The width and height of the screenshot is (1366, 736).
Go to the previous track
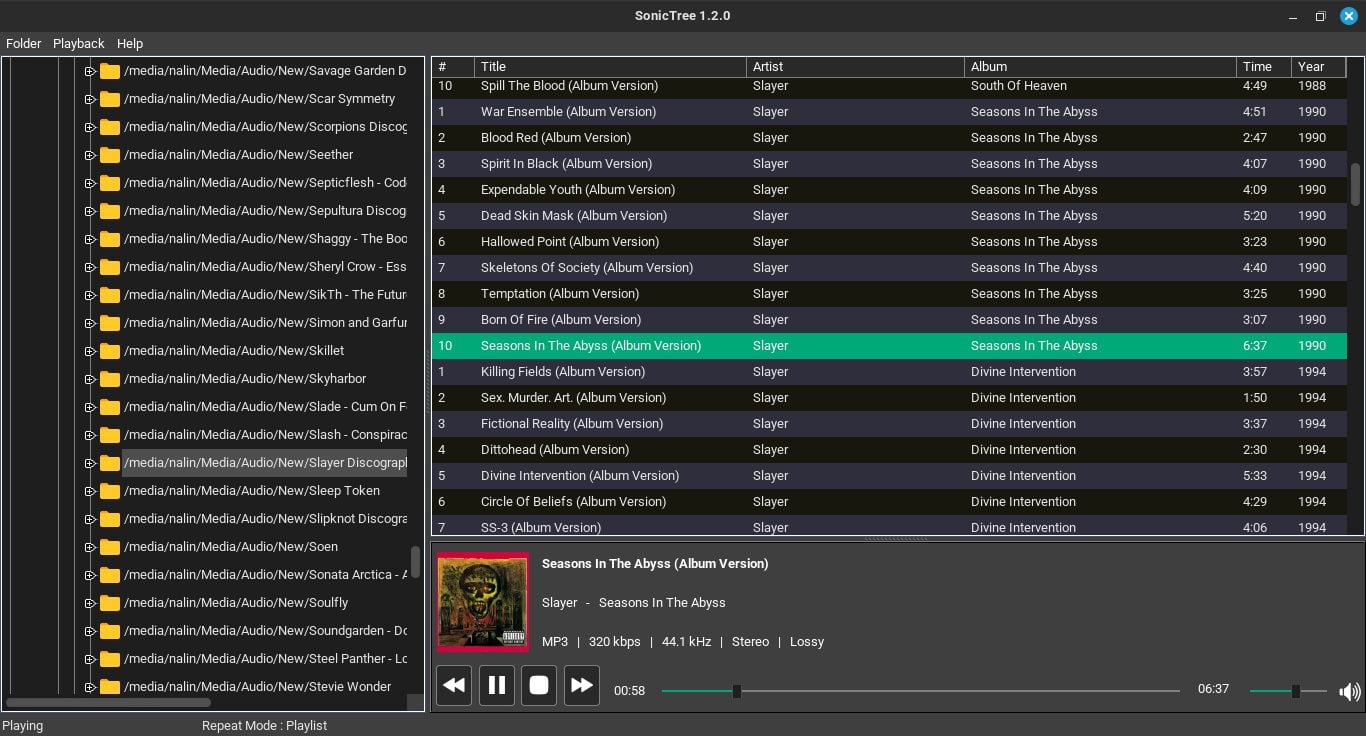454,685
